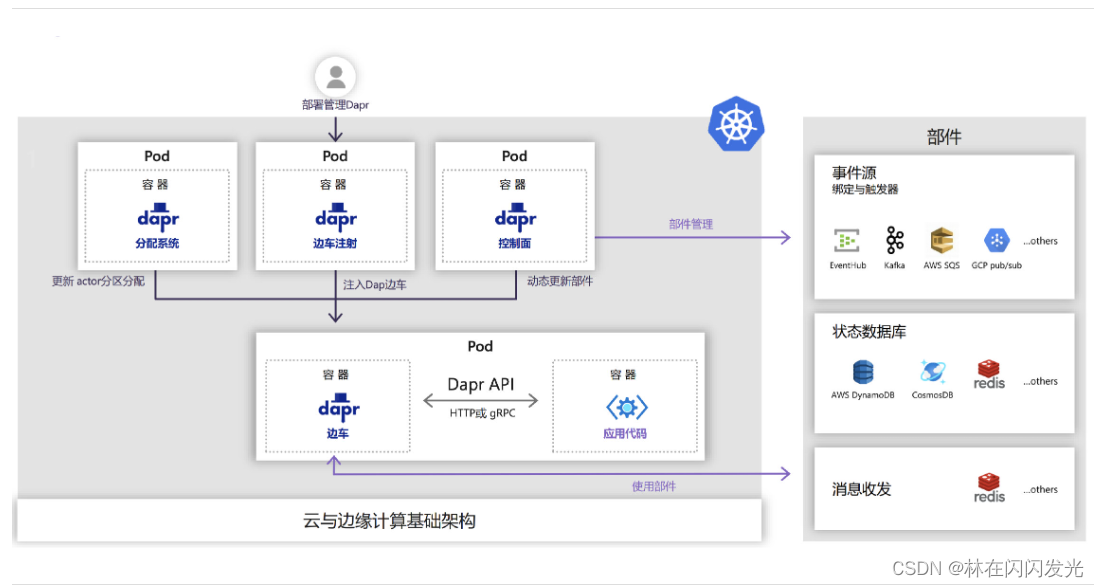Viewport: 1099px width, 587px height.
Task: Click the ...others link beside 消息收发 Redis
Action: 1040,489
